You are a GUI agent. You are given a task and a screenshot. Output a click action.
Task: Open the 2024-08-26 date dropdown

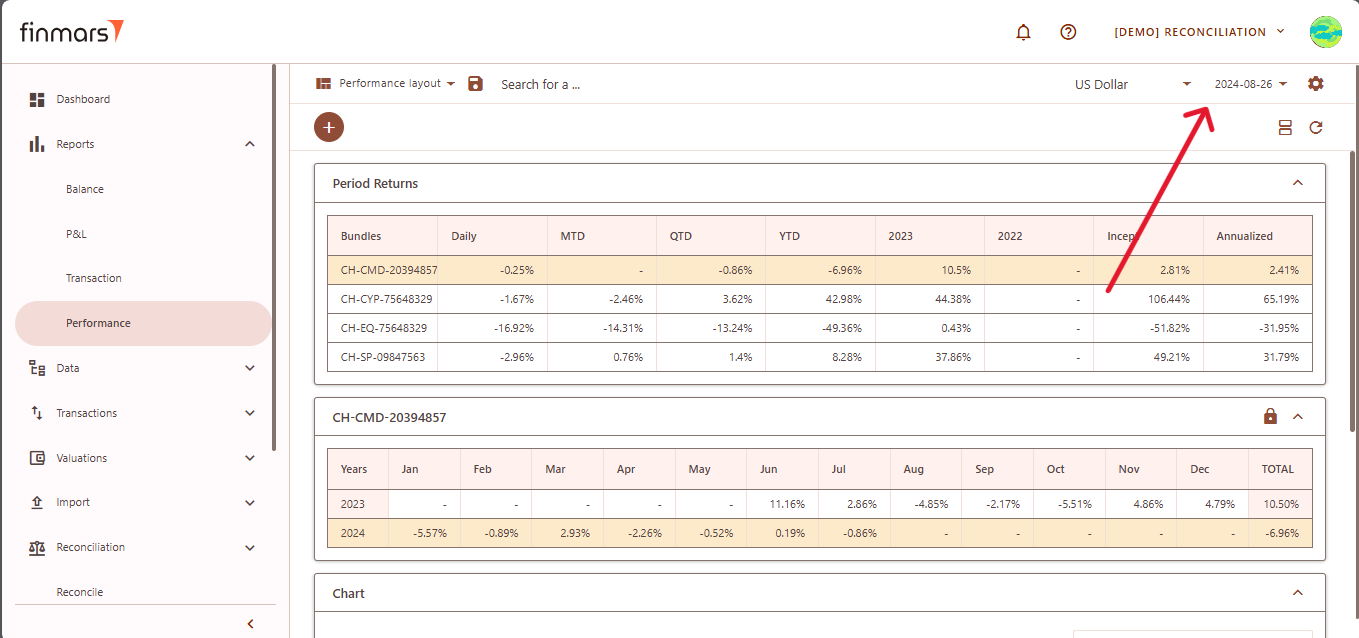coord(1250,84)
